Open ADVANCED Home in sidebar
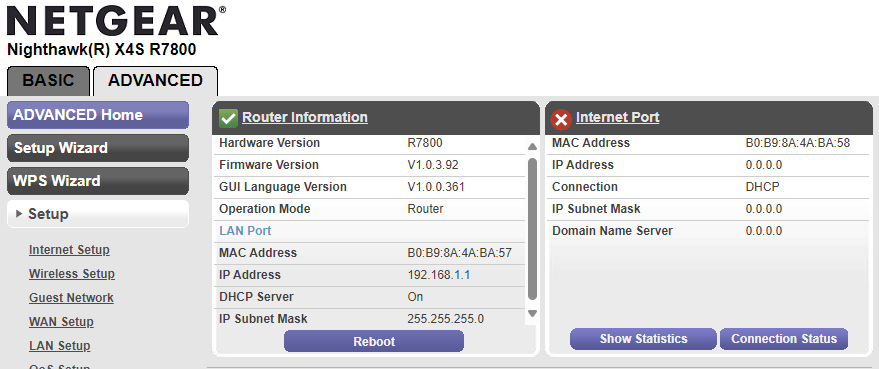Image resolution: width=879 pixels, height=369 pixels. [x=98, y=115]
